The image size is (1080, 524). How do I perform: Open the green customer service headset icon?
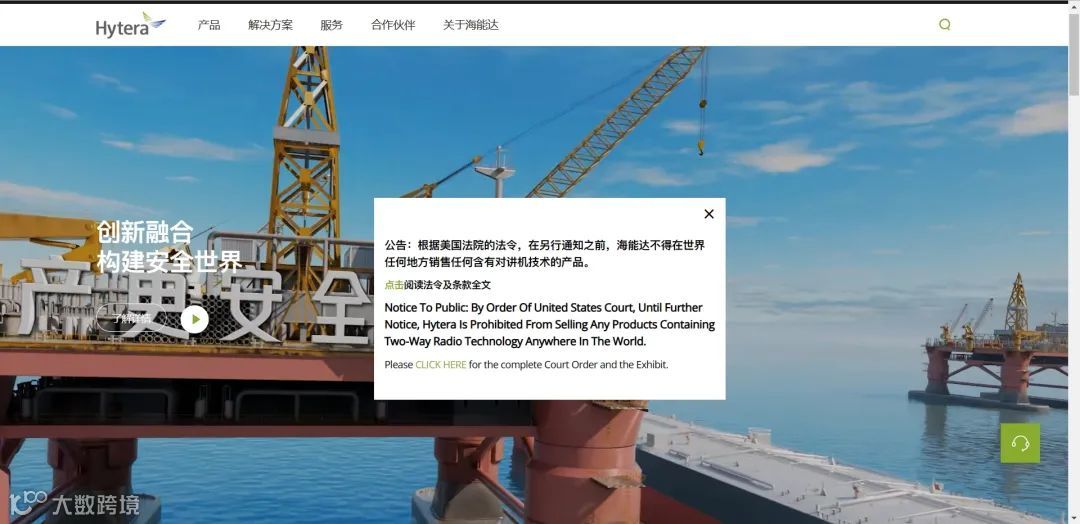click(1020, 443)
